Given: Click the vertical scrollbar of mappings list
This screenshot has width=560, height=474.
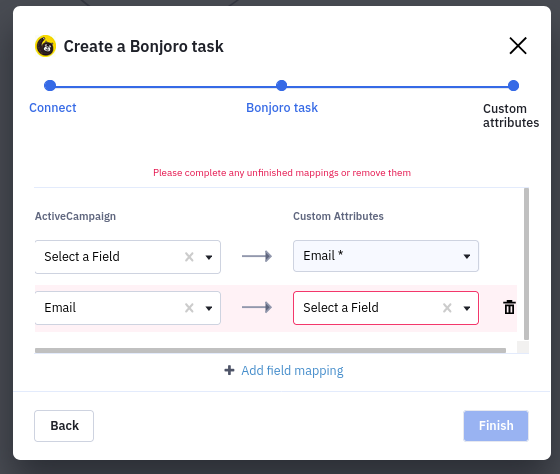Looking at the screenshot, I should [x=526, y=264].
